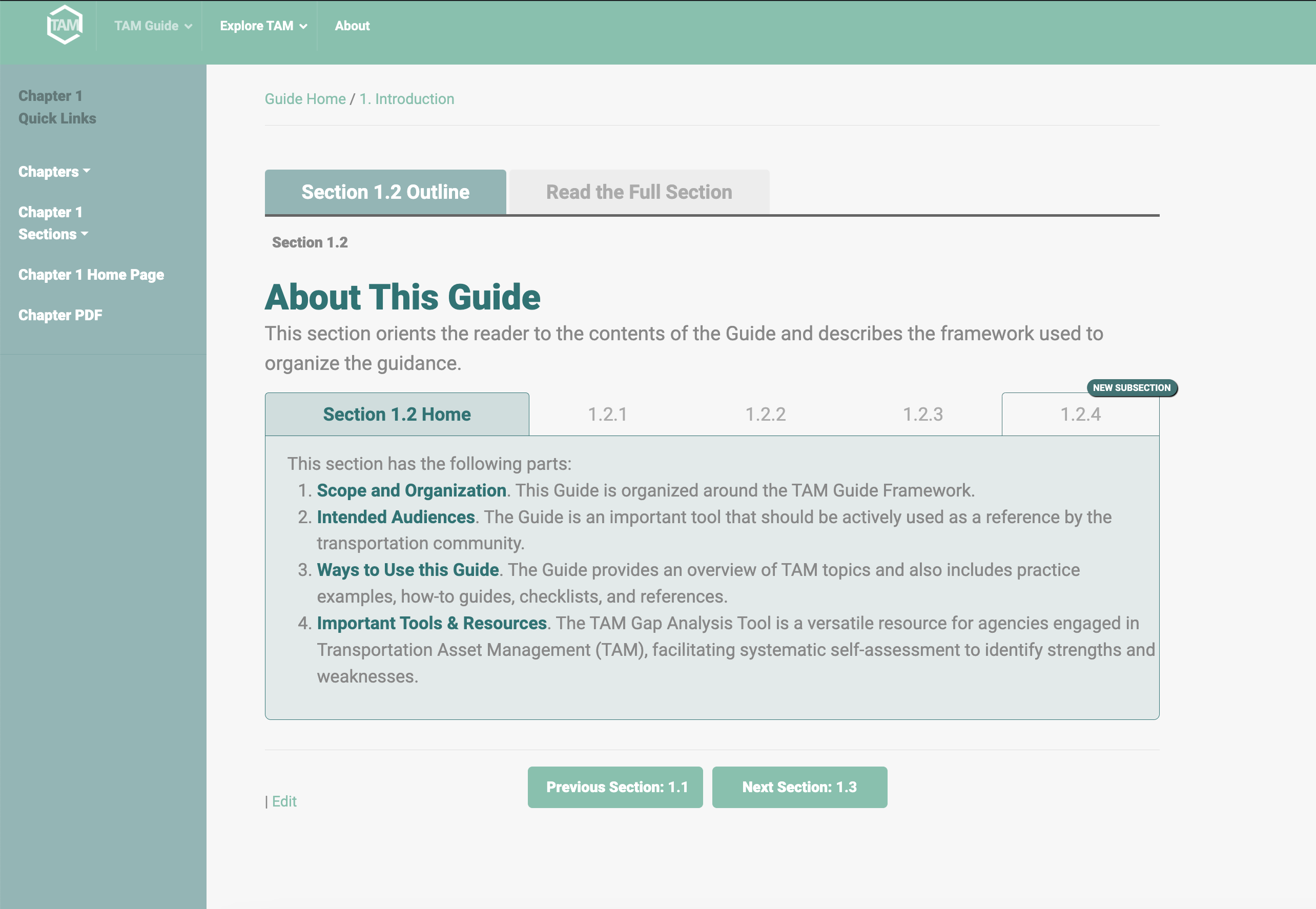Click the Section 1.2 Home tab
Screen dimensions: 1316x909
click(397, 414)
